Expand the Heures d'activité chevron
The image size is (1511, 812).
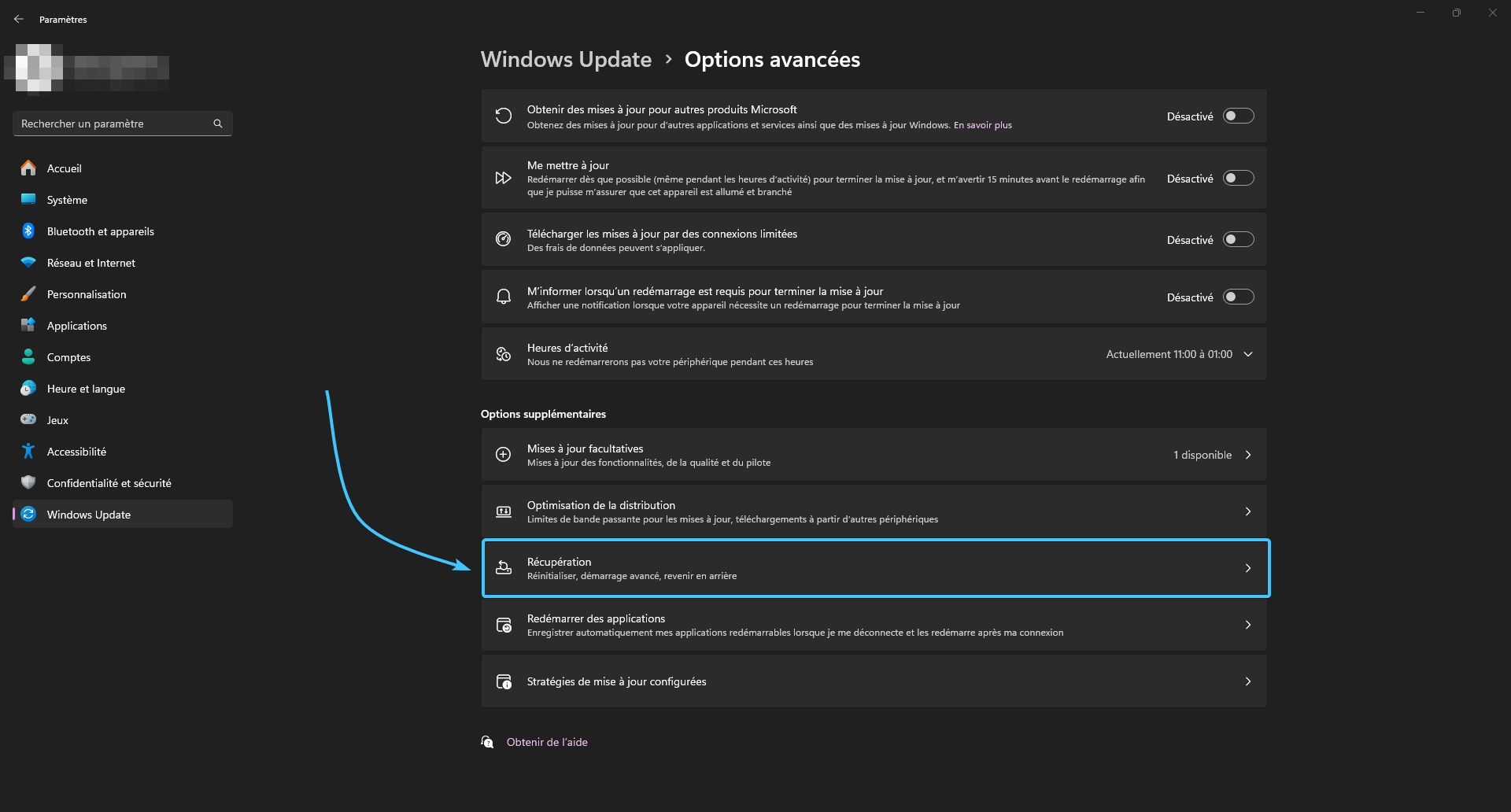tap(1248, 354)
